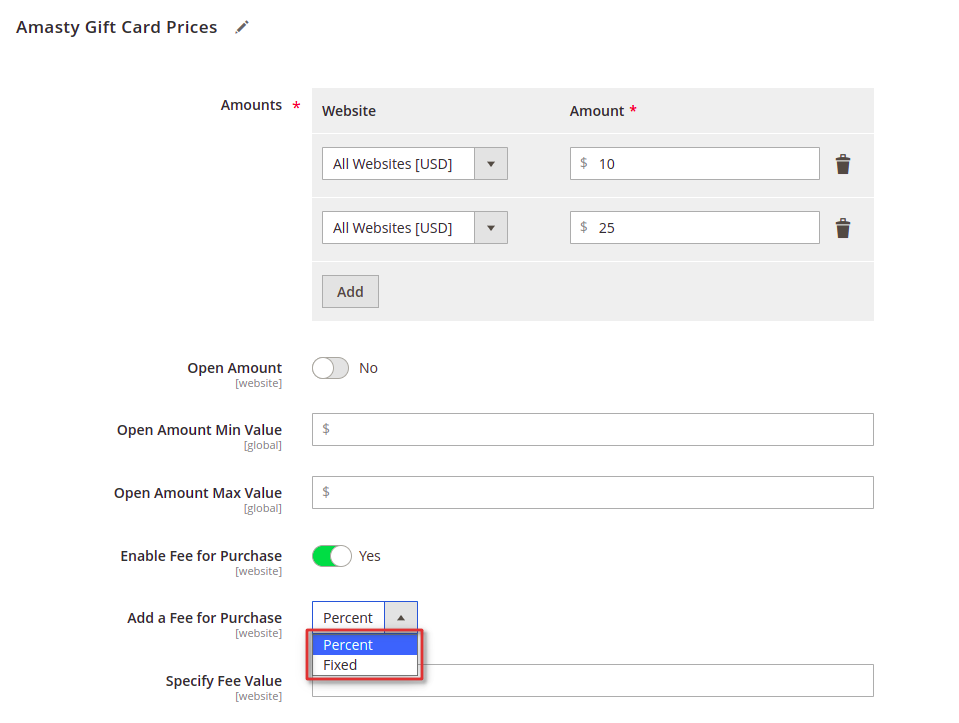This screenshot has height=723, width=959.
Task: Select first All Websites [USD] combo box
Action: tap(415, 163)
